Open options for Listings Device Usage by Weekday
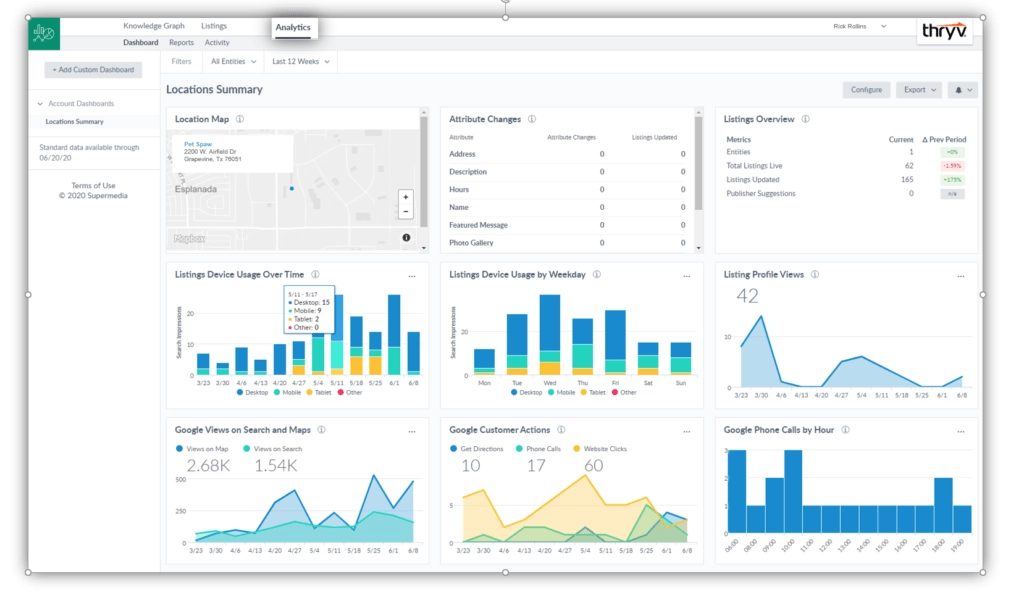The width and height of the screenshot is (1024, 595). [686, 275]
